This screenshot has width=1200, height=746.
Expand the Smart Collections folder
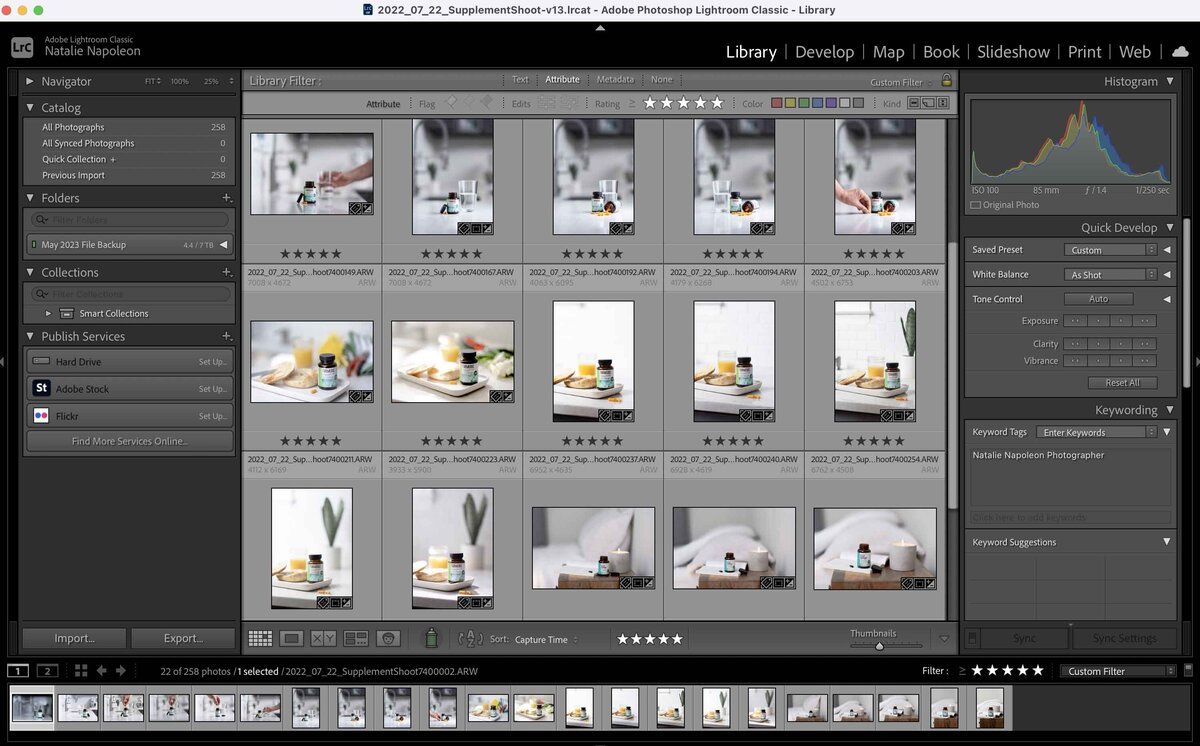coord(48,313)
